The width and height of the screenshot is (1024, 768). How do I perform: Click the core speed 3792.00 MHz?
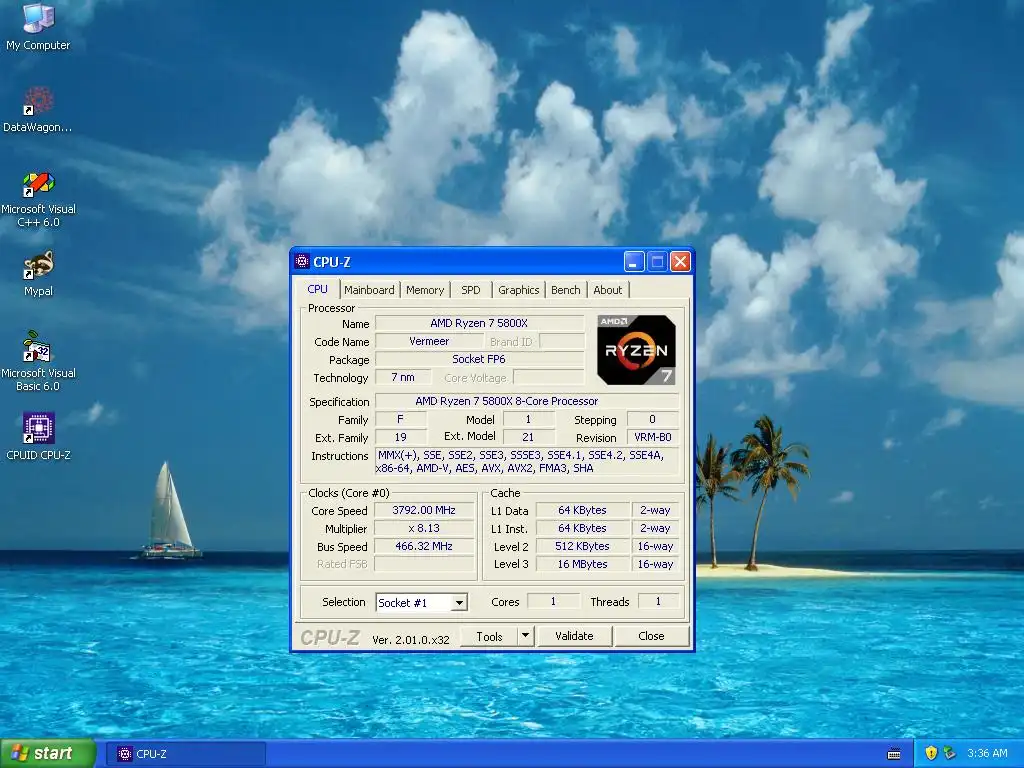424,510
